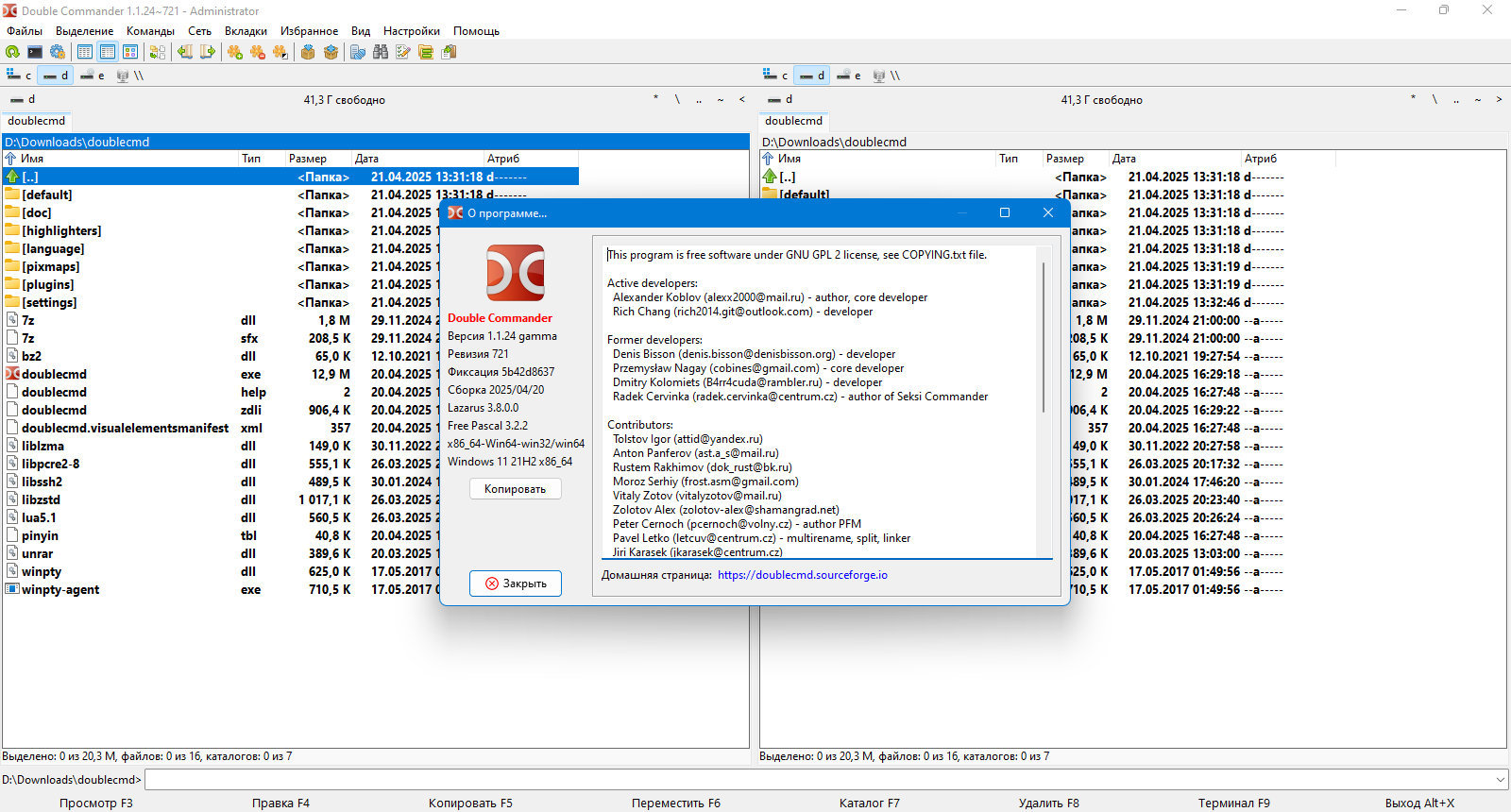Click the copy names clipboard icon

pyautogui.click(x=449, y=52)
